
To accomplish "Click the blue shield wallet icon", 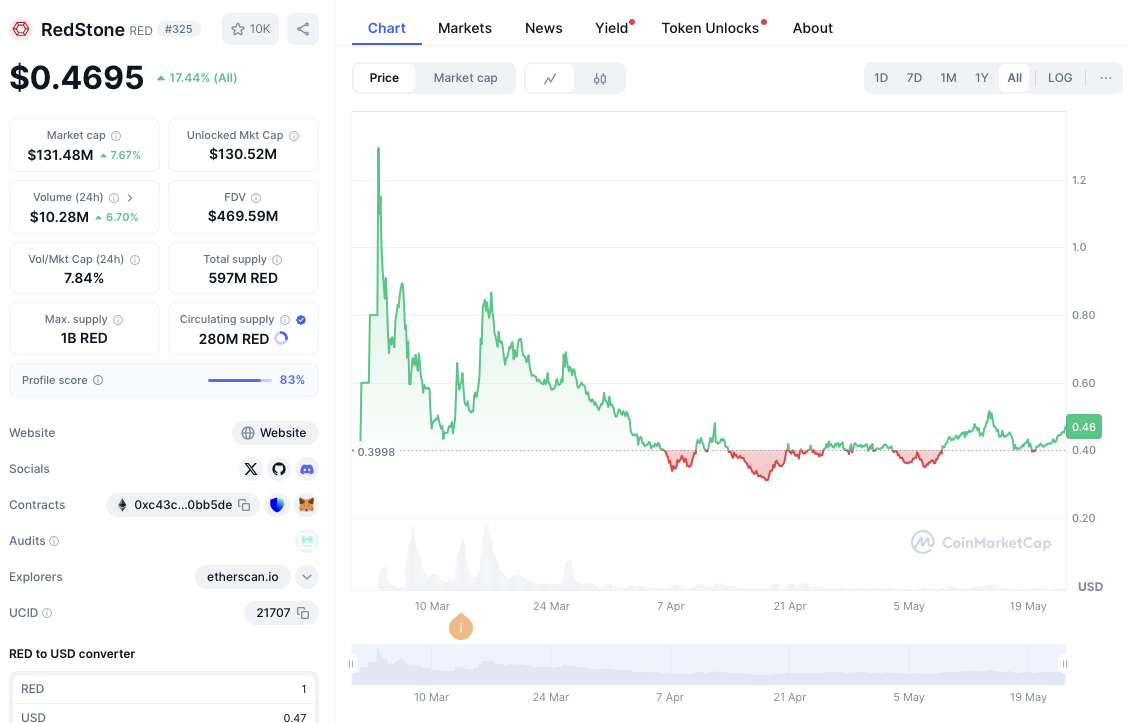I will click(x=277, y=505).
